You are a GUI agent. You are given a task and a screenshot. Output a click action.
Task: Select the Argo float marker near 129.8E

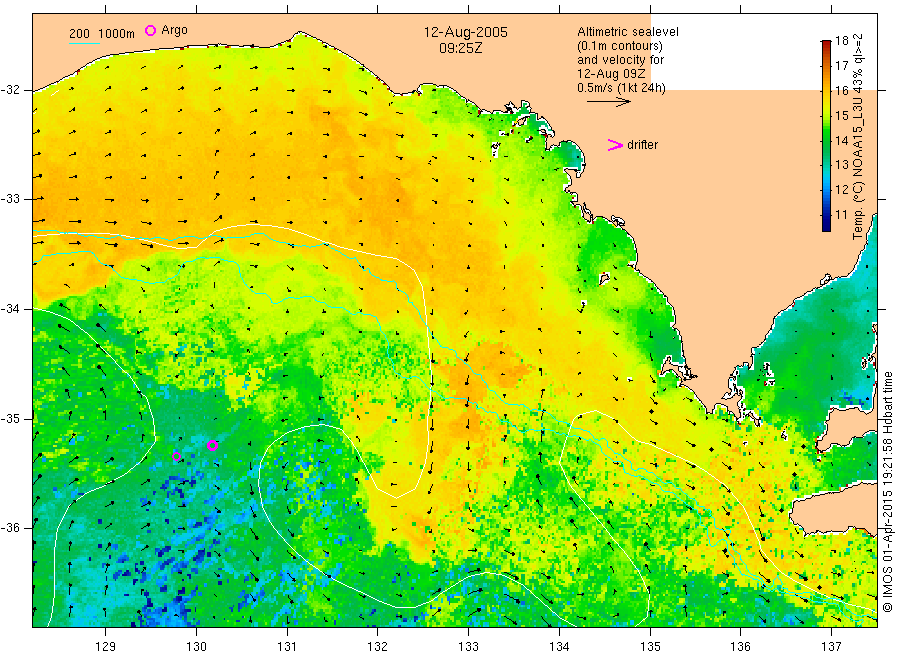click(177, 457)
